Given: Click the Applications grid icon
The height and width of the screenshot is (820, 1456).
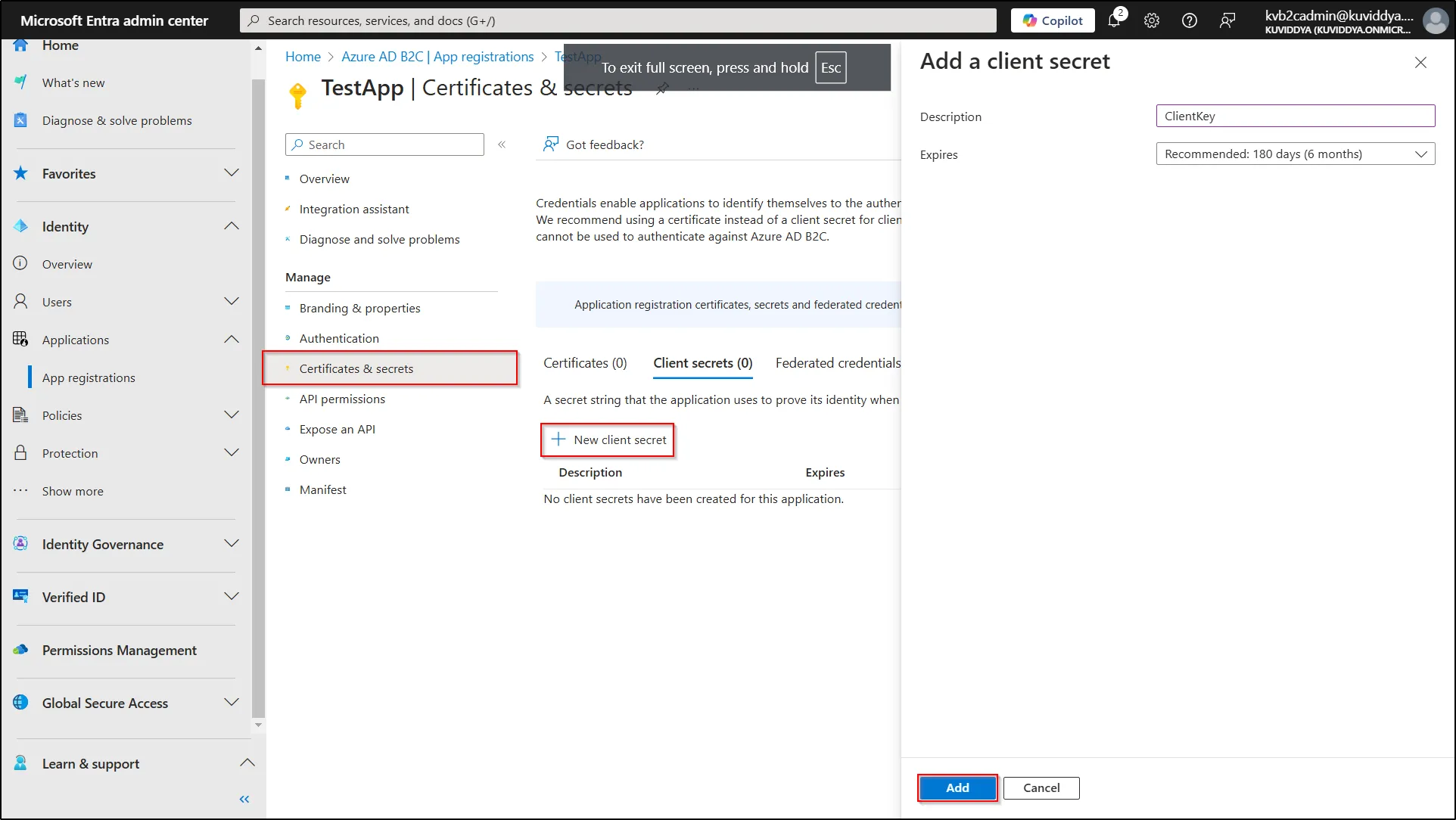Looking at the screenshot, I should tap(21, 340).
